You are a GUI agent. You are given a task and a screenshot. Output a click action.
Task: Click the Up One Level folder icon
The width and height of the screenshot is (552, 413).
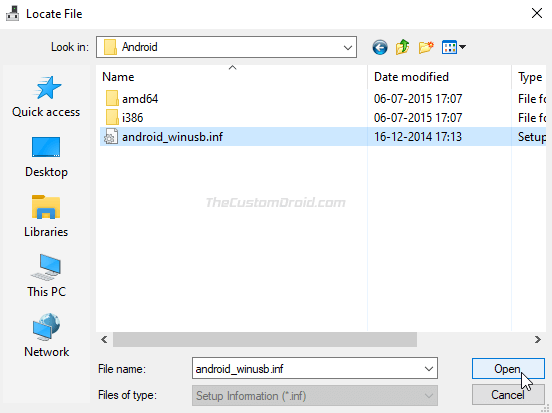pos(402,47)
